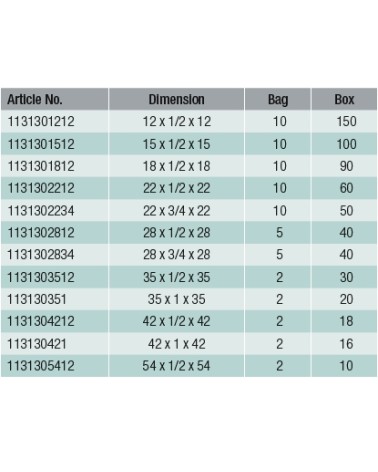Click box quantity 100

(346, 144)
